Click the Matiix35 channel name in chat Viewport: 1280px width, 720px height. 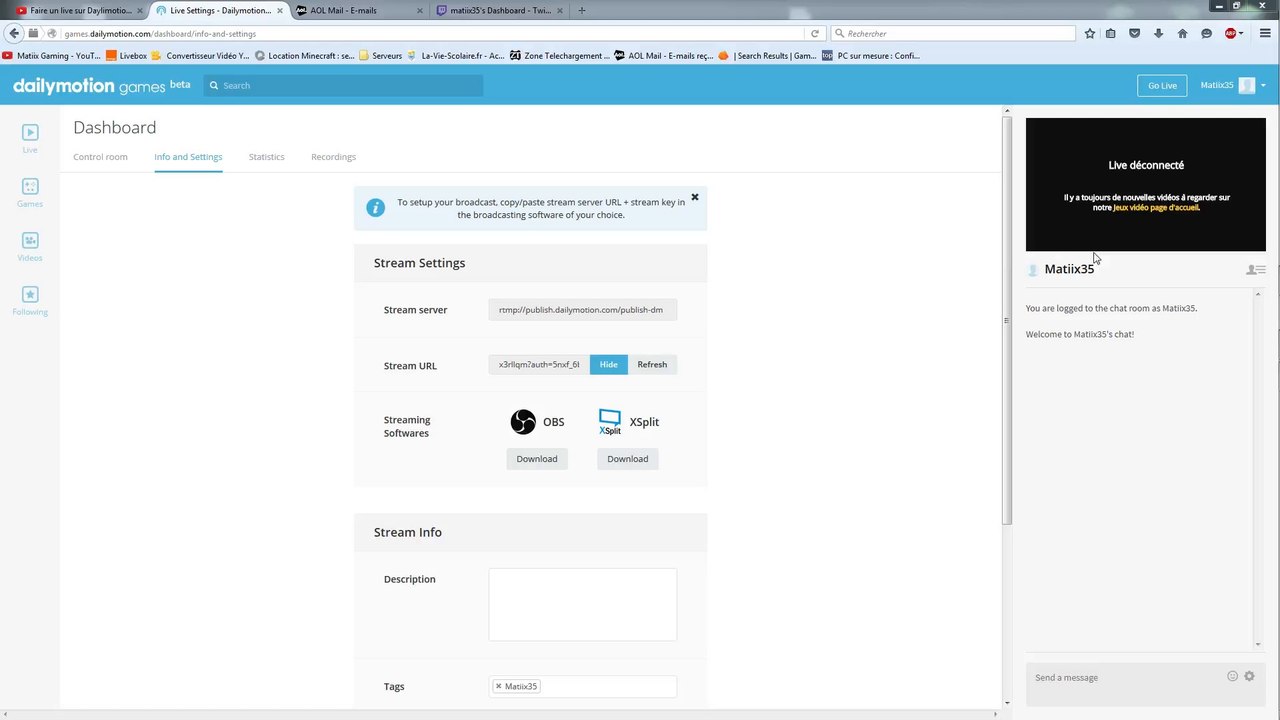[1069, 269]
